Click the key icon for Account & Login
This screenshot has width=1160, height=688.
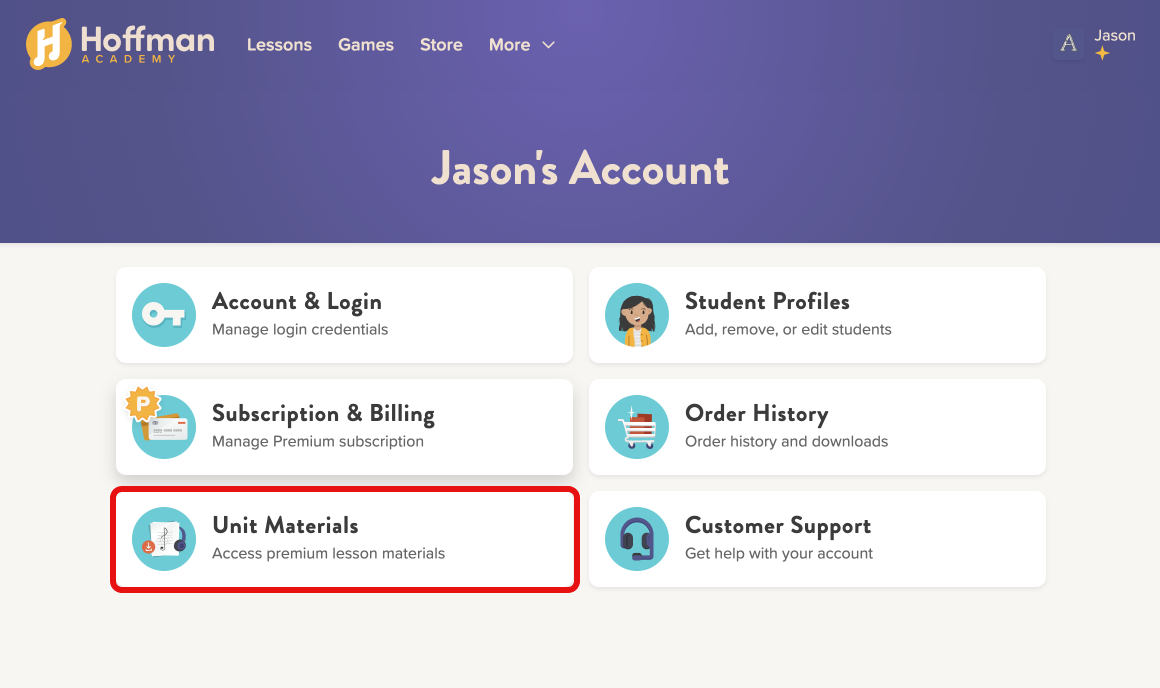click(x=164, y=315)
